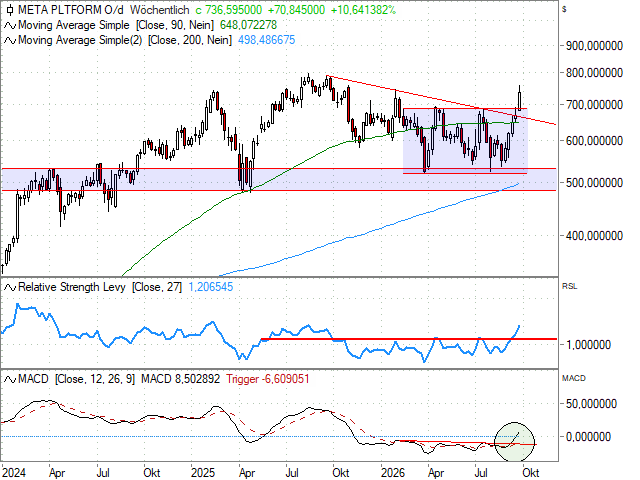Click the MACD panel axis title on the right
Viewport: 640px width, 480px height.
pyautogui.click(x=573, y=379)
